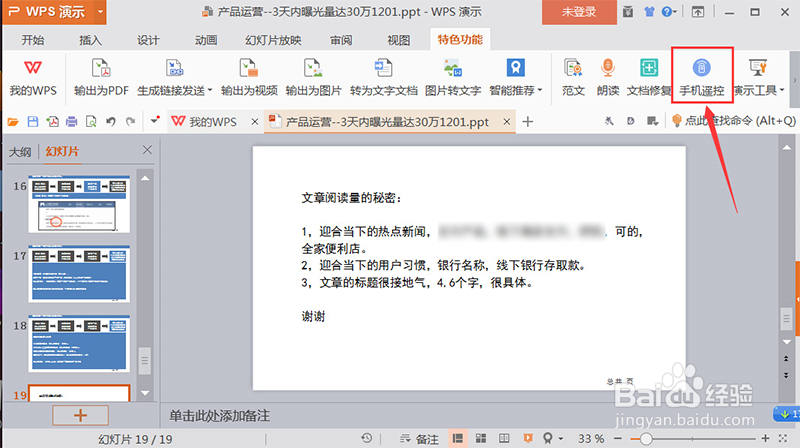This screenshot has width=800, height=448.
Task: Expand ribbon overflow arrow at right edge
Action: pos(794,80)
